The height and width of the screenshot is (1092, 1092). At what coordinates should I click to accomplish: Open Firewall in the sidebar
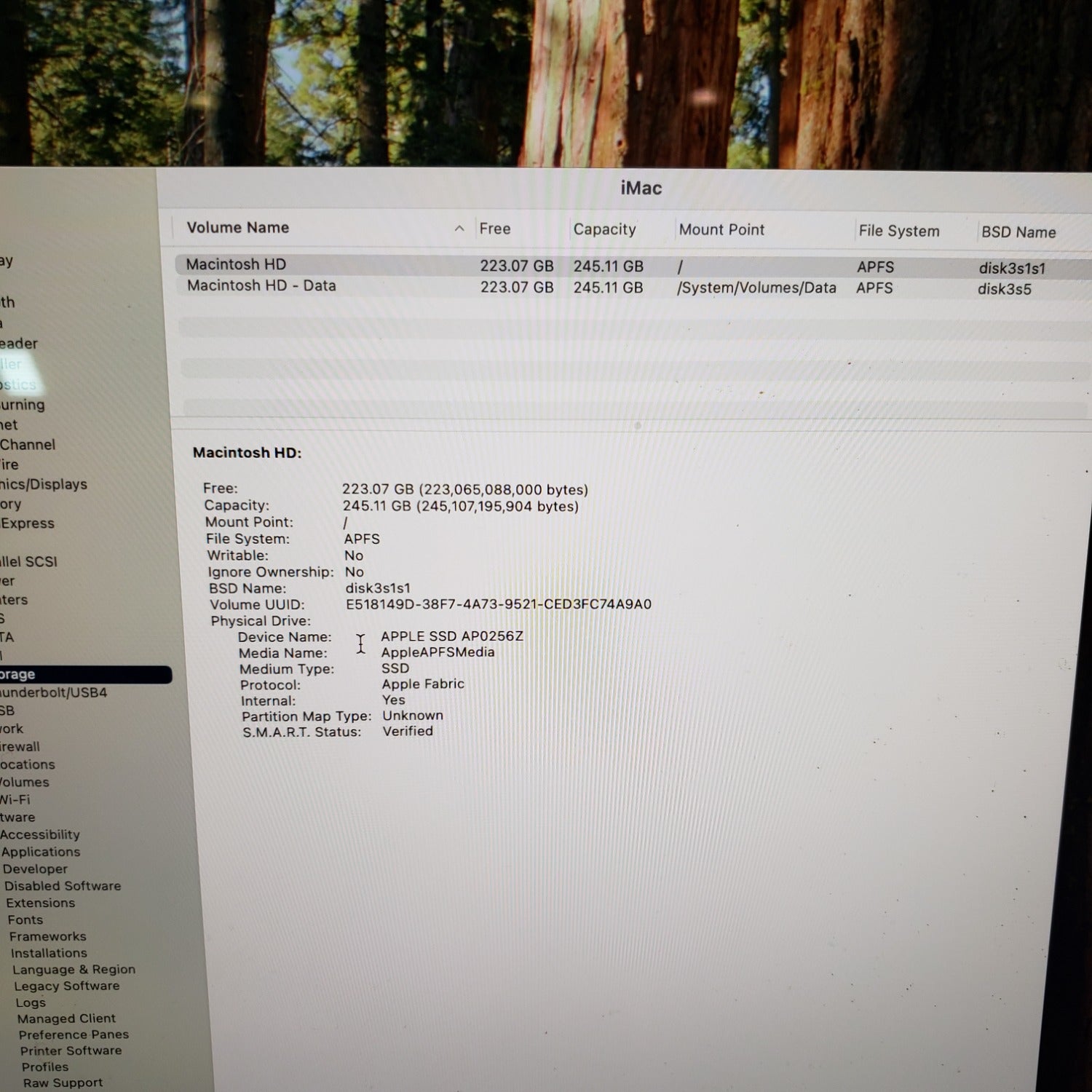point(20,746)
